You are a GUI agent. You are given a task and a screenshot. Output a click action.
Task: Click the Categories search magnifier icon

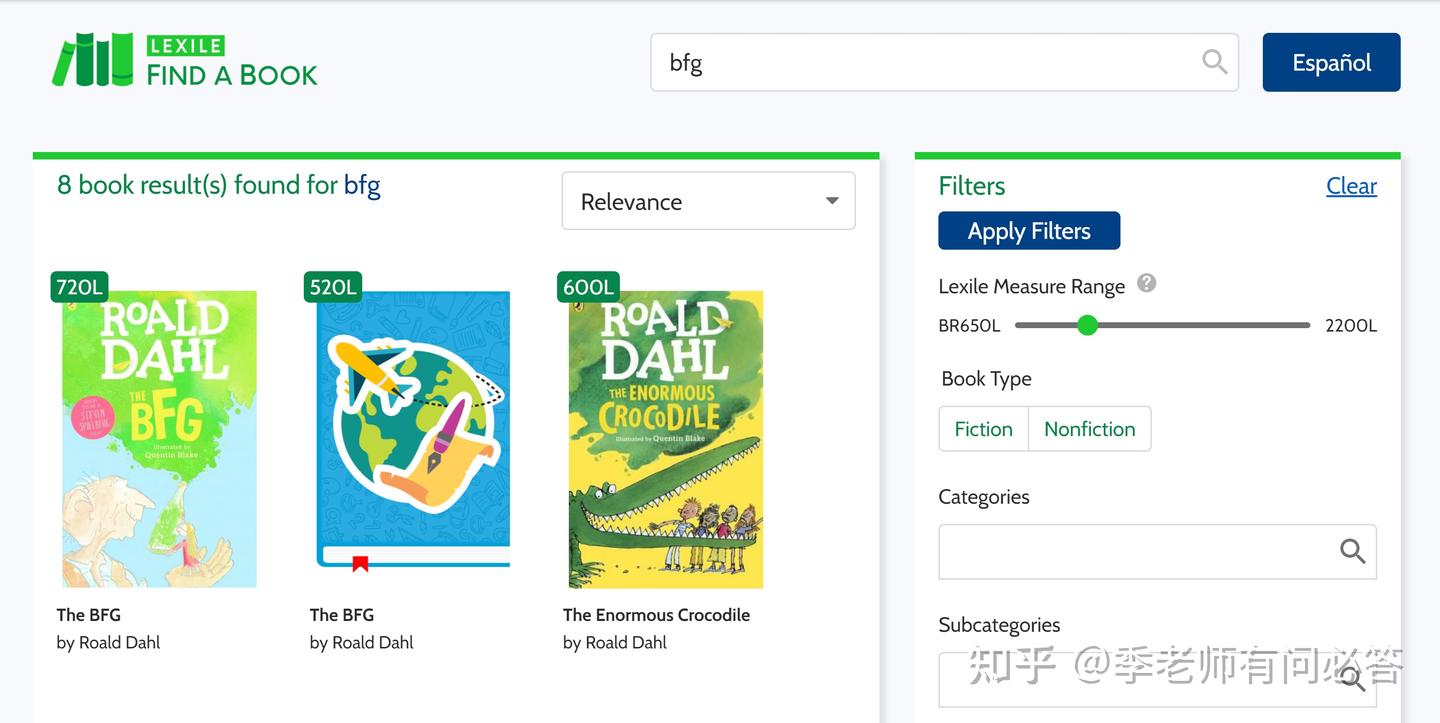(1352, 551)
